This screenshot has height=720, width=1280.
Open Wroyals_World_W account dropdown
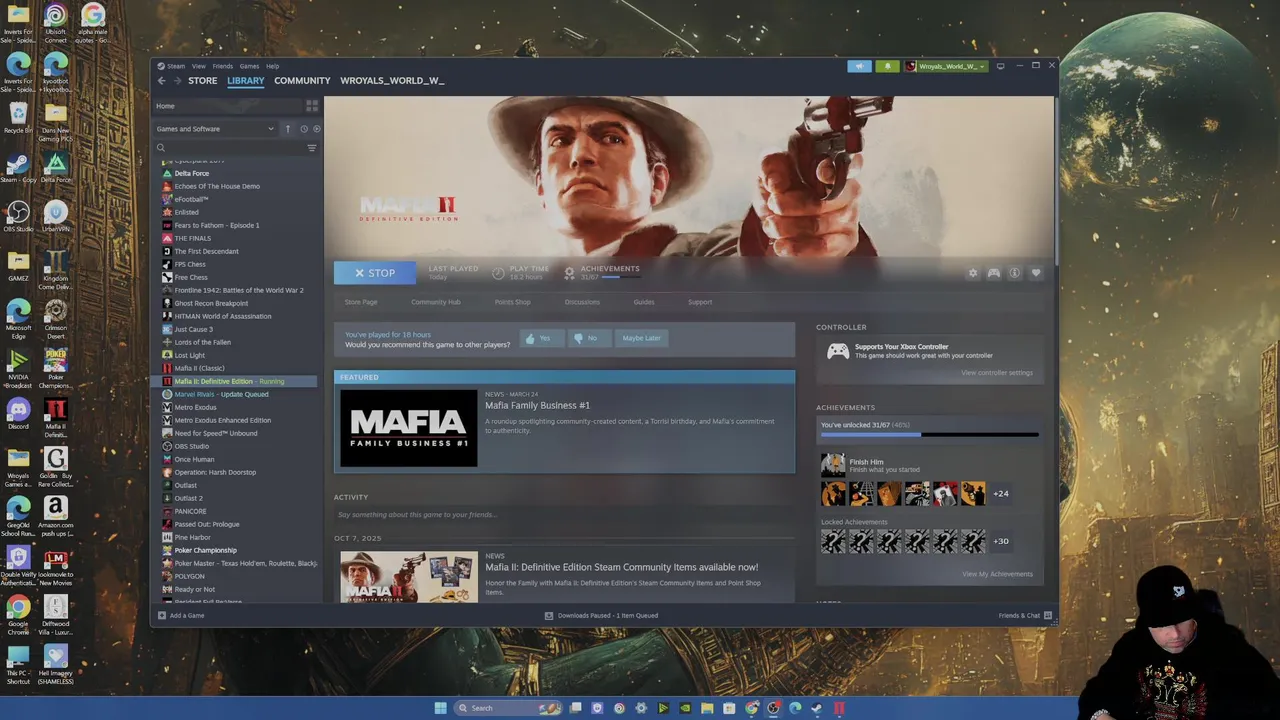[946, 66]
